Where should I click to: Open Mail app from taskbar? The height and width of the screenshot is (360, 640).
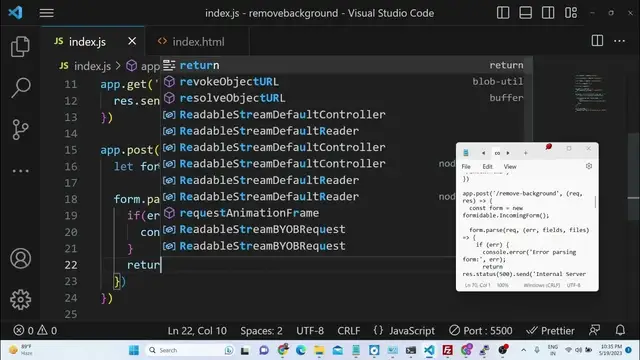tap(337, 350)
